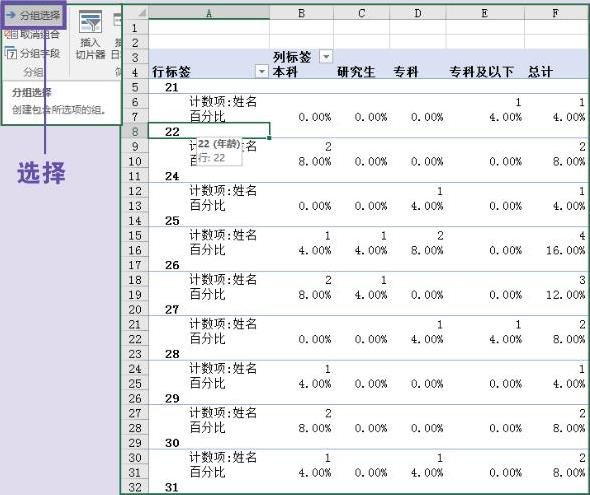Open the 列标签 filter dropdown
Image resolution: width=590 pixels, height=495 pixels.
(326, 57)
